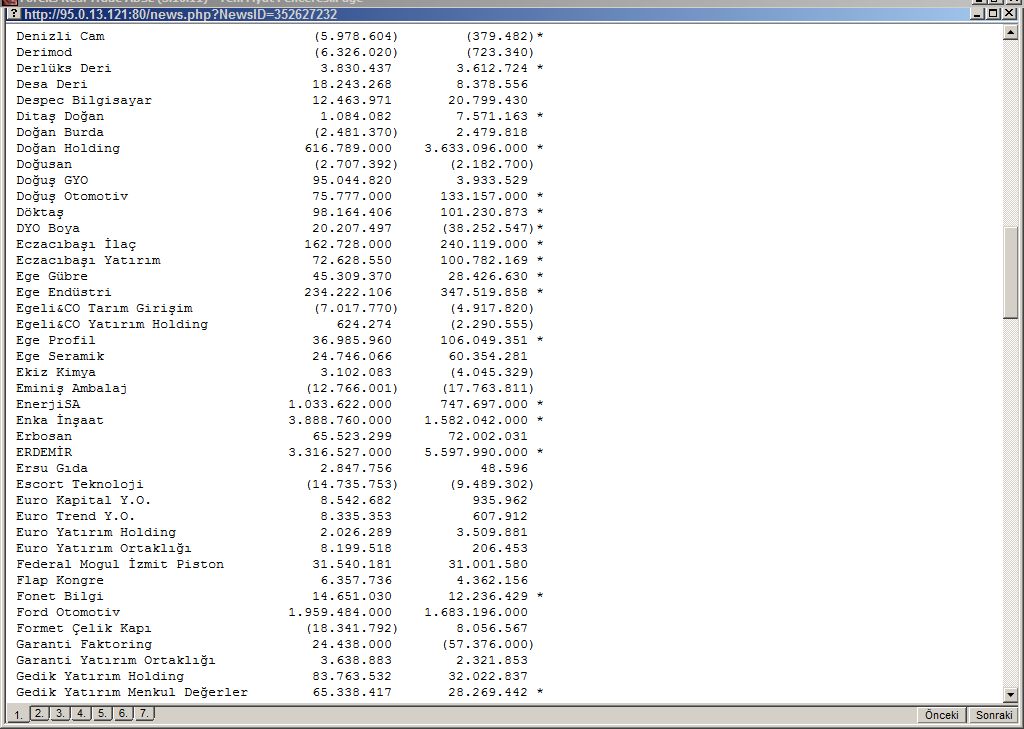Click the Ekiz Kimya row name
1024x729 pixels.
pos(56,372)
